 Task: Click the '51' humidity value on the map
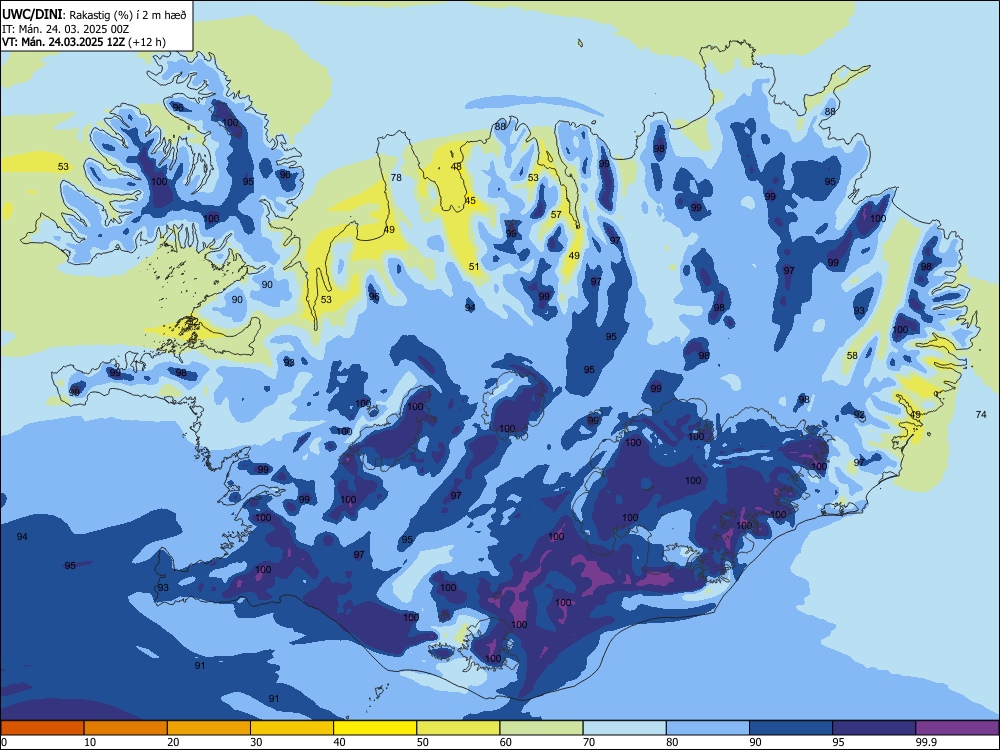(x=474, y=267)
